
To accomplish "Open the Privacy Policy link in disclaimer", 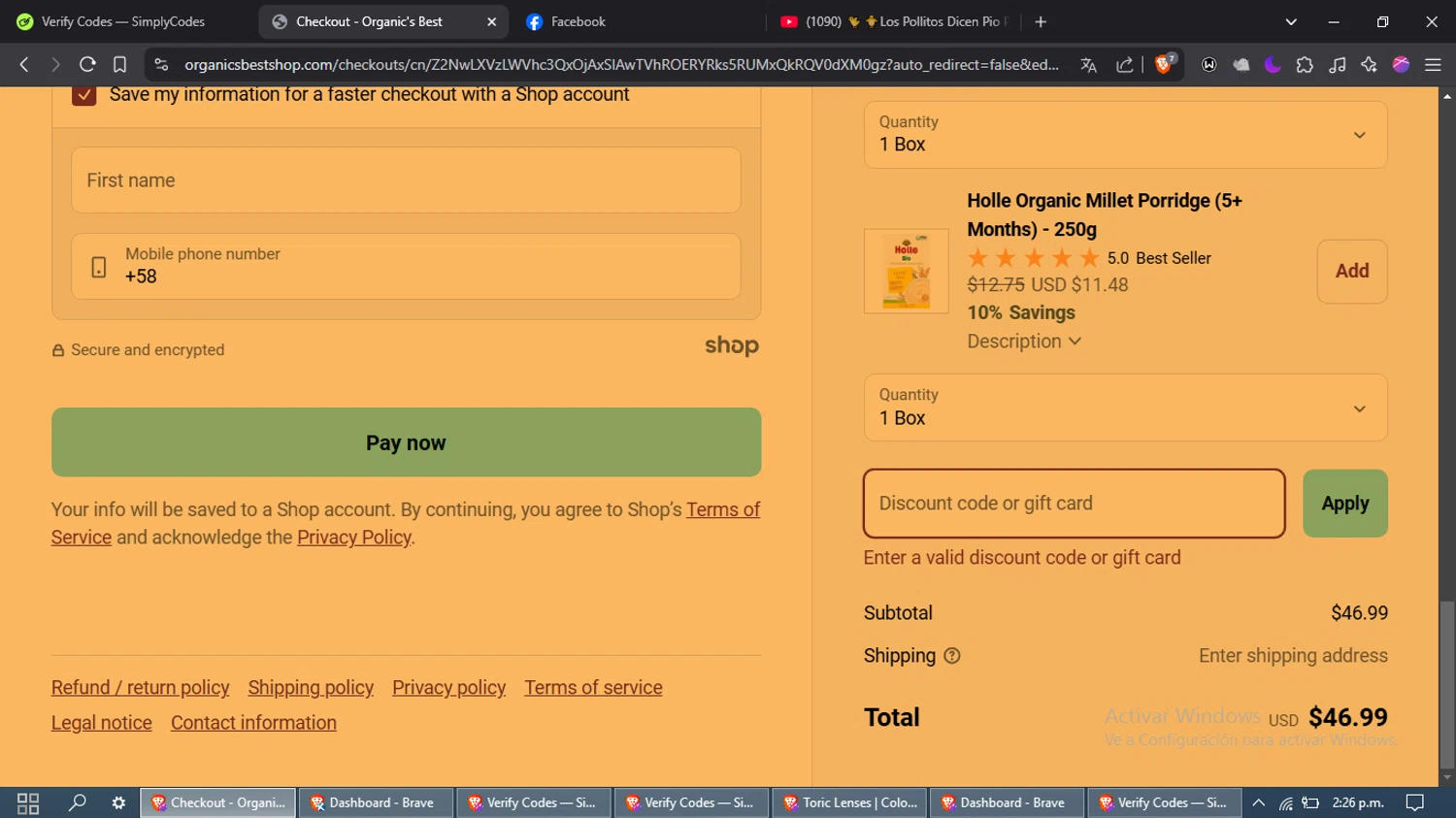I will [354, 538].
